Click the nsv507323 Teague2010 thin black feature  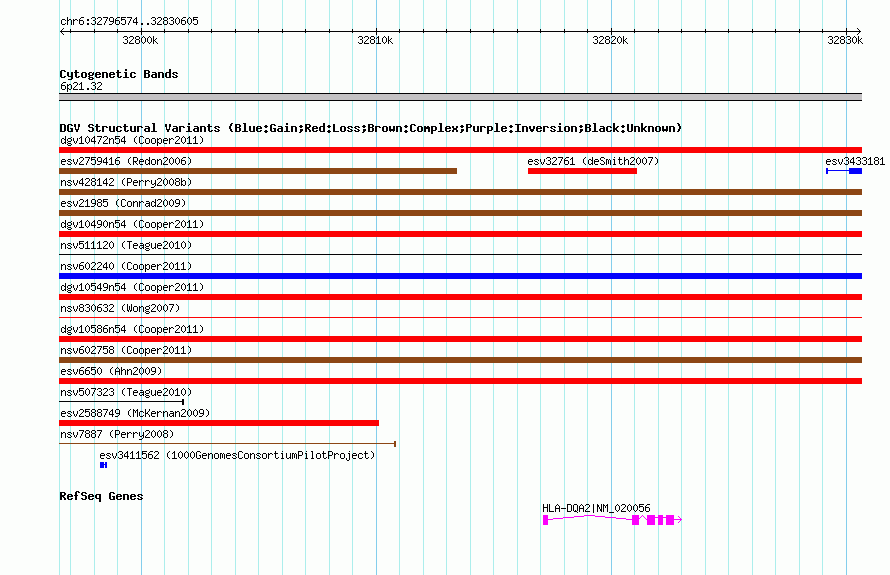(x=121, y=402)
